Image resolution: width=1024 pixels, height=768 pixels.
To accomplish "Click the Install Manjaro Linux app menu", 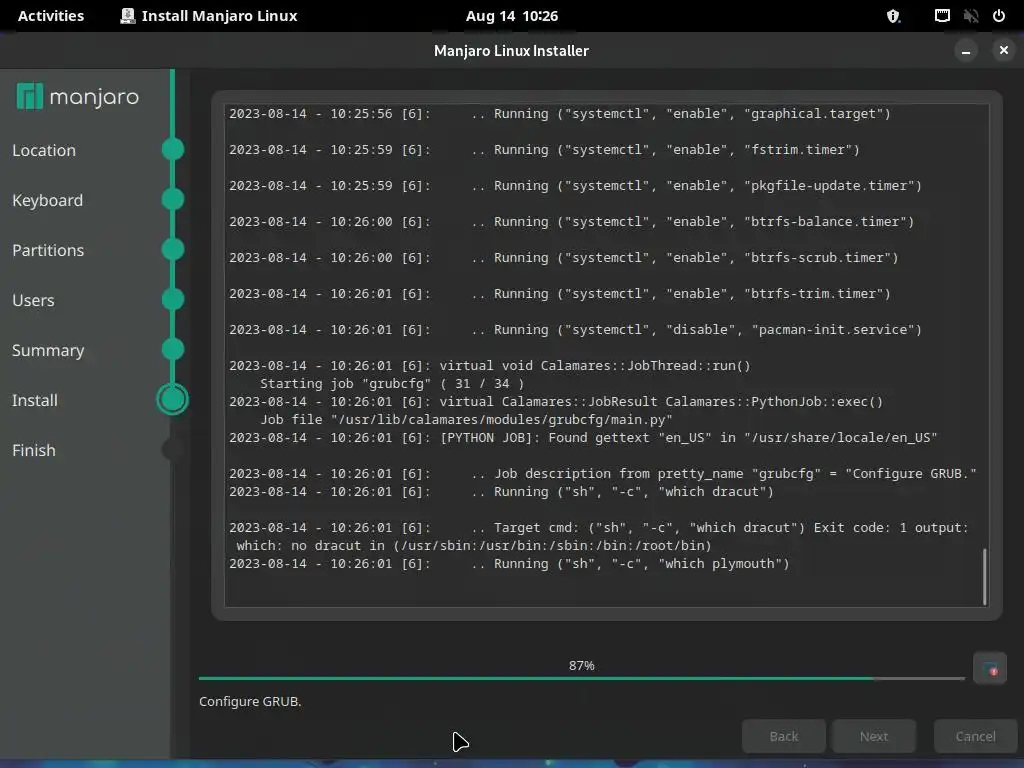I will pos(209,16).
